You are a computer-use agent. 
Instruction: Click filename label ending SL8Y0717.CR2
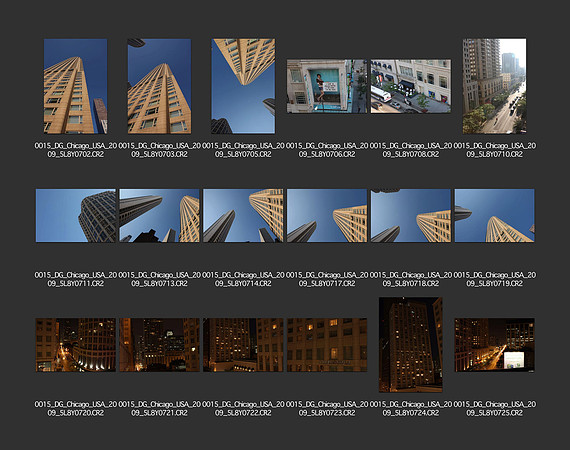click(327, 279)
